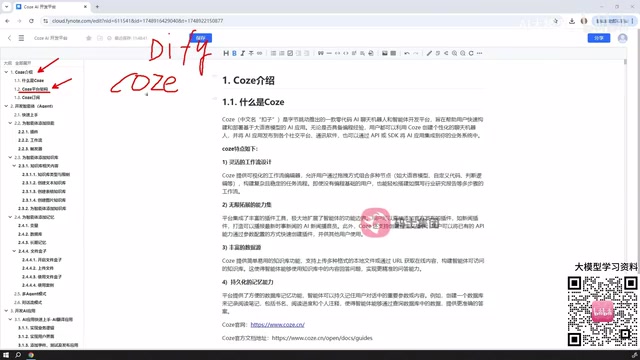640x360 pixels.
Task: Open outline item 1.2 Coze平台架构
Action: pos(31,89)
